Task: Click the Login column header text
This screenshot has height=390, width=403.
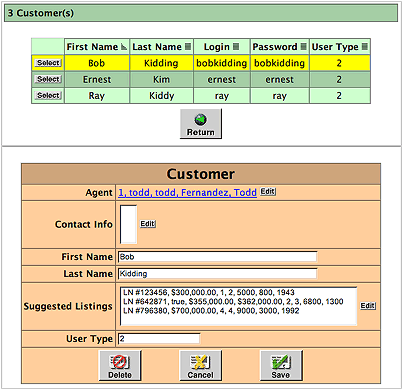Action: 217,47
